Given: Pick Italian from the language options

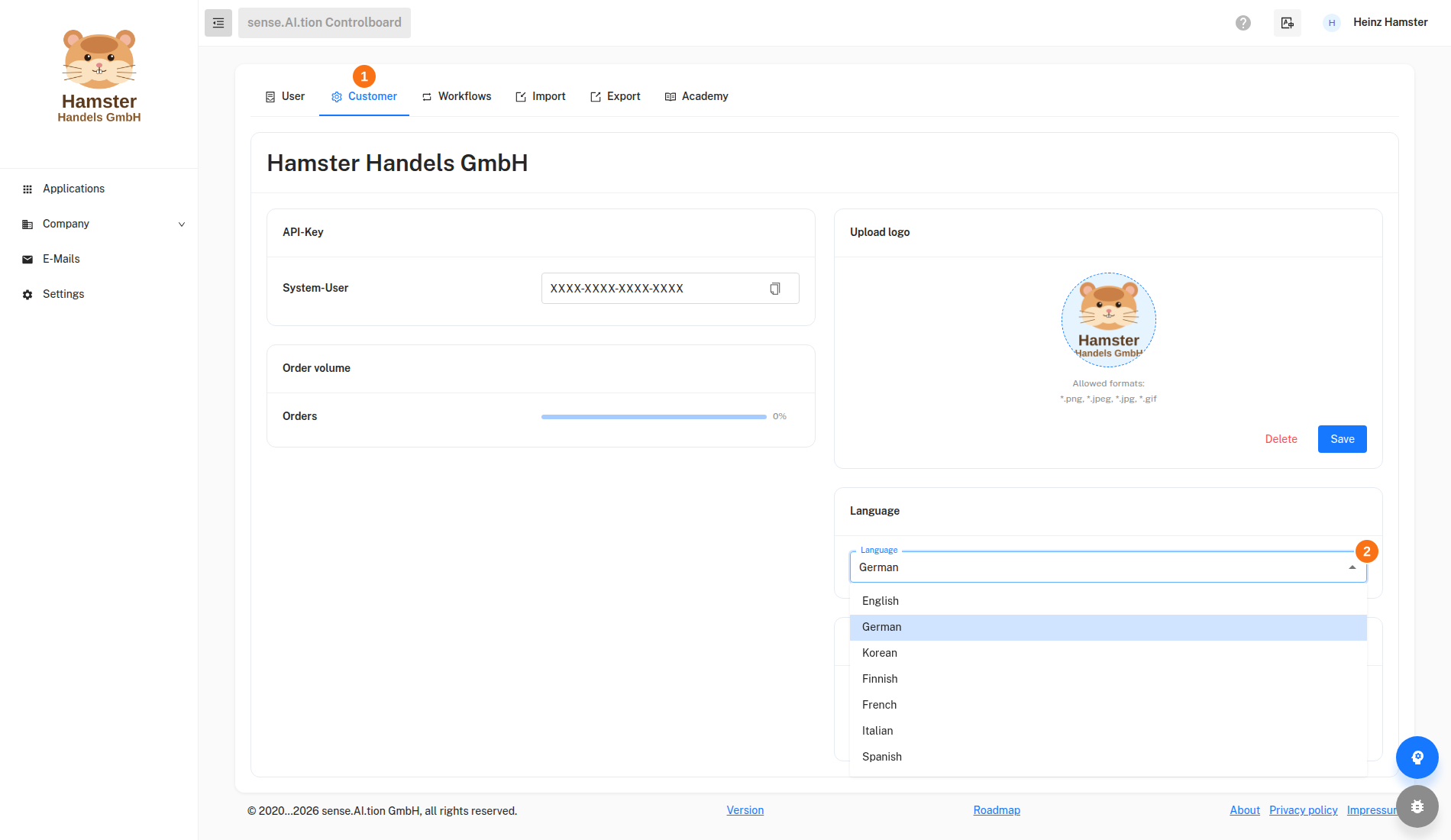Looking at the screenshot, I should pyautogui.click(x=1108, y=731).
